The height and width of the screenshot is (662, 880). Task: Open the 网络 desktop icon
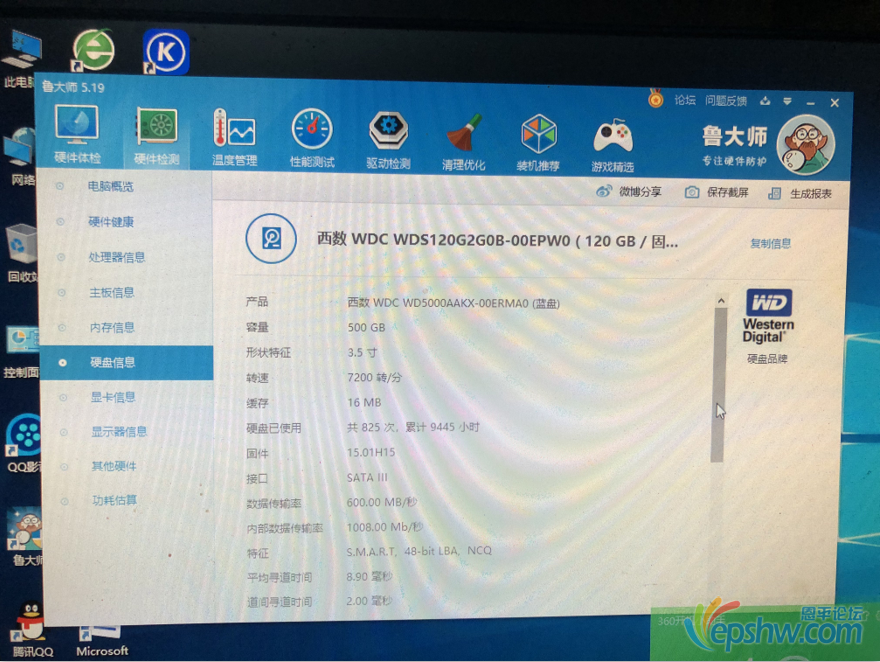point(20,157)
